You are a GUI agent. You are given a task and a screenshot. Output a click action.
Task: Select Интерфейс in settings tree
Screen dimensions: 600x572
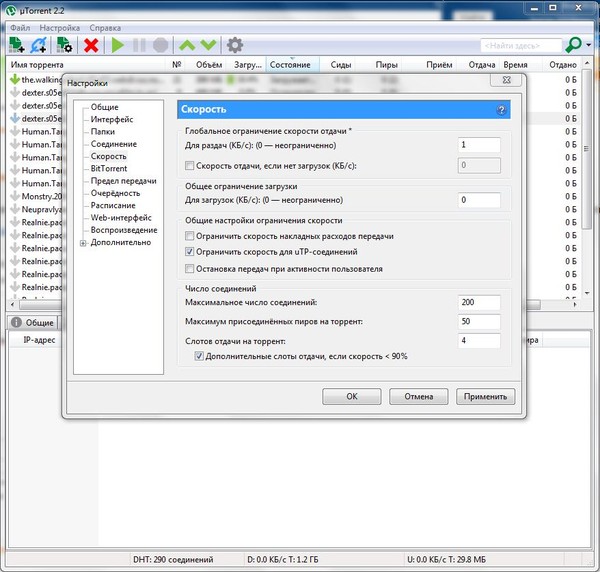point(112,119)
